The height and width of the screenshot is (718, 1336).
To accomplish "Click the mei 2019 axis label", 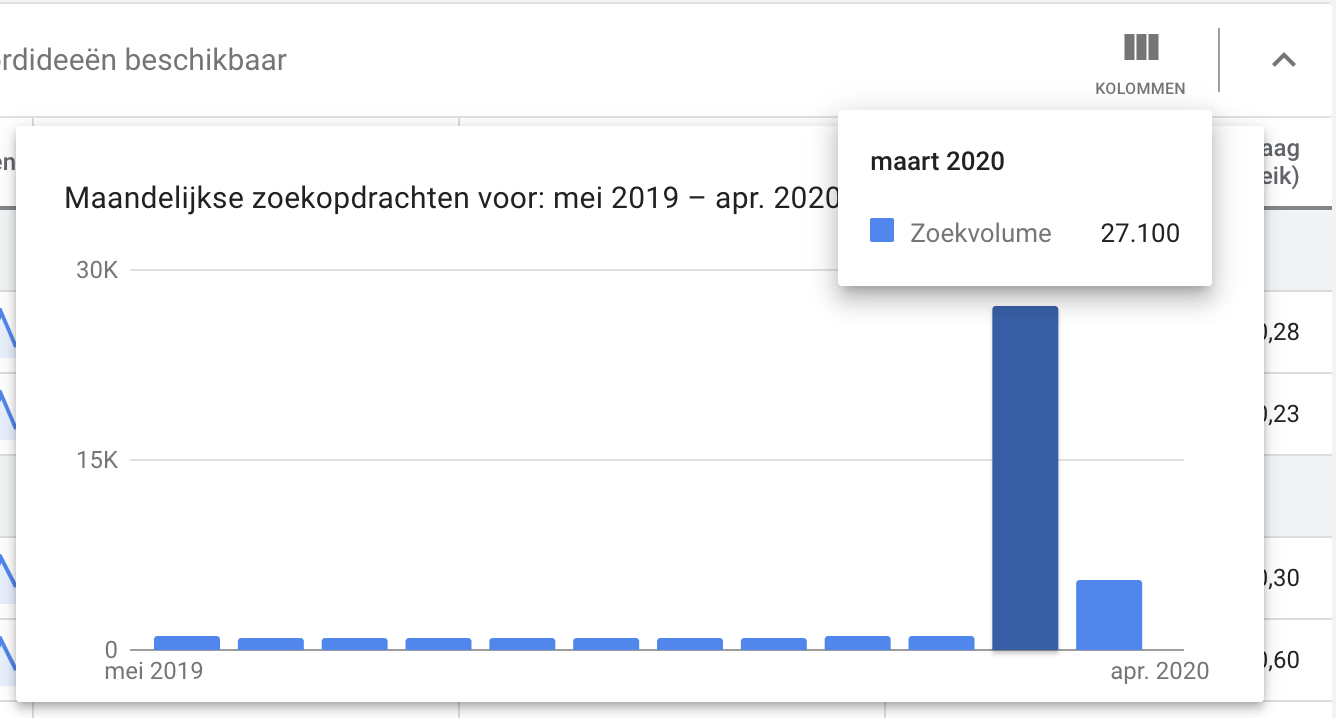I will (154, 671).
